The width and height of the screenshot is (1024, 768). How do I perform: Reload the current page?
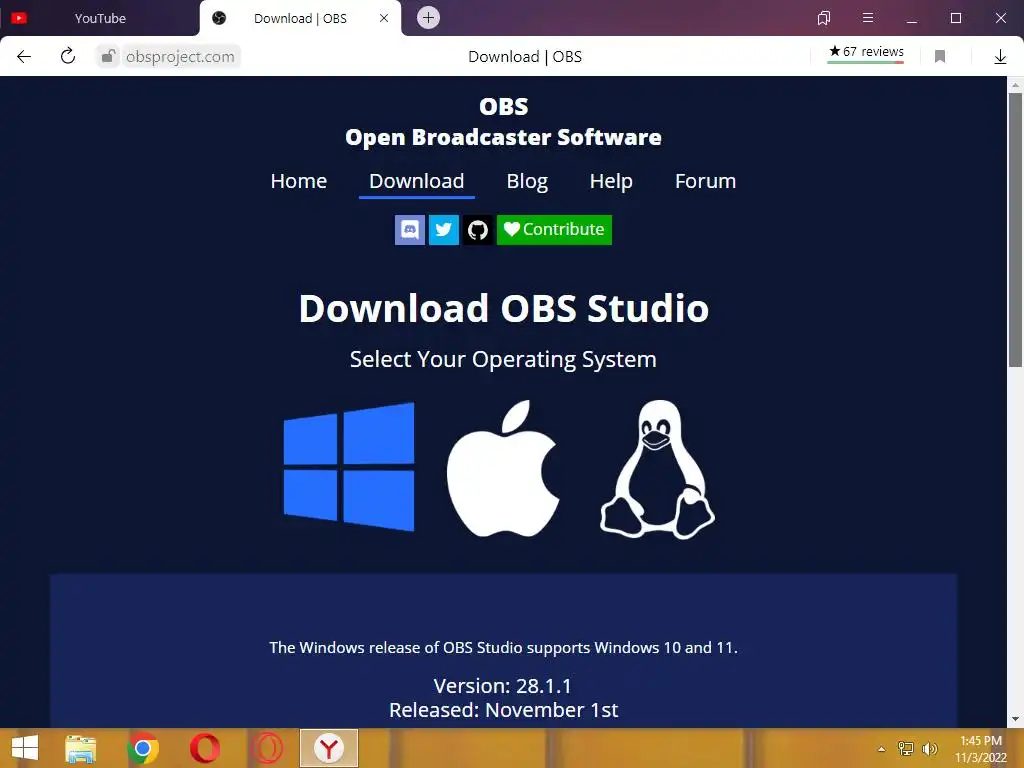point(68,56)
